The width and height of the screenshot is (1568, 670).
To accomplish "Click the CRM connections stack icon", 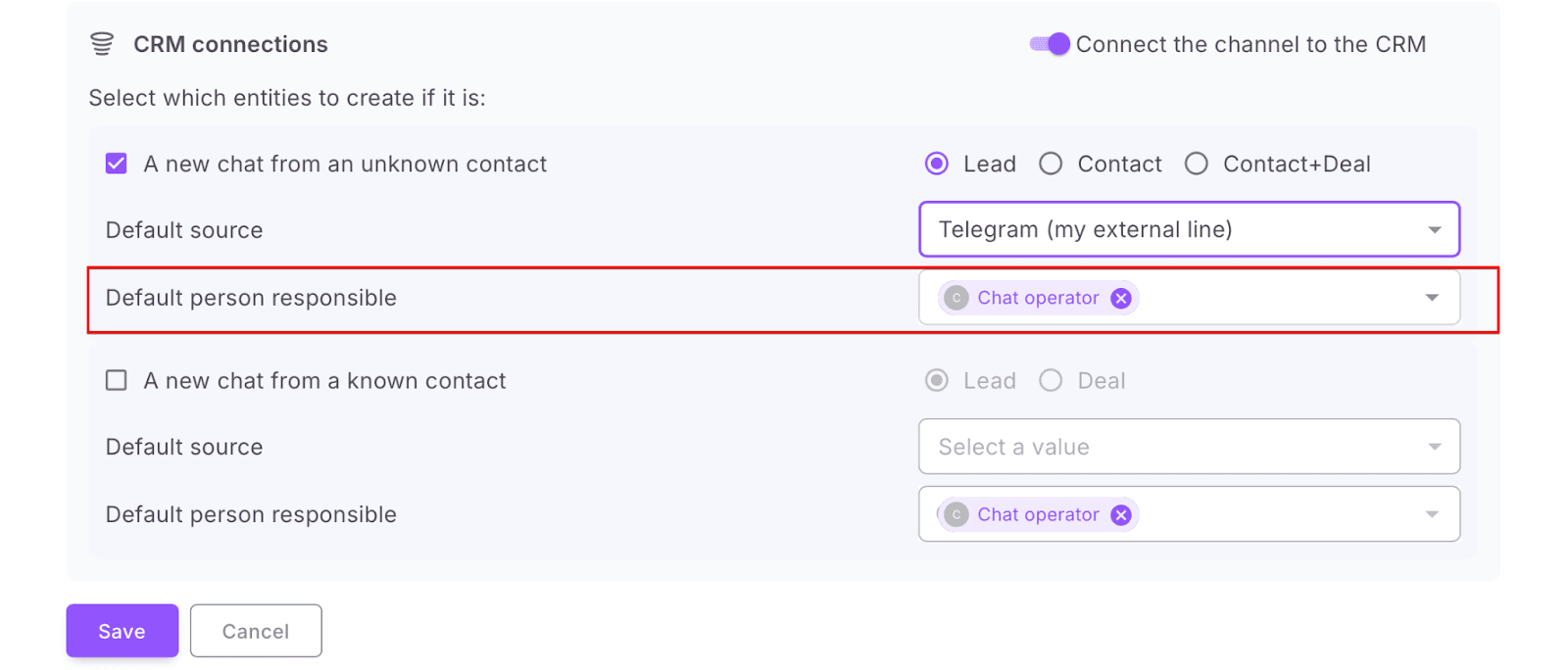I will (x=102, y=44).
